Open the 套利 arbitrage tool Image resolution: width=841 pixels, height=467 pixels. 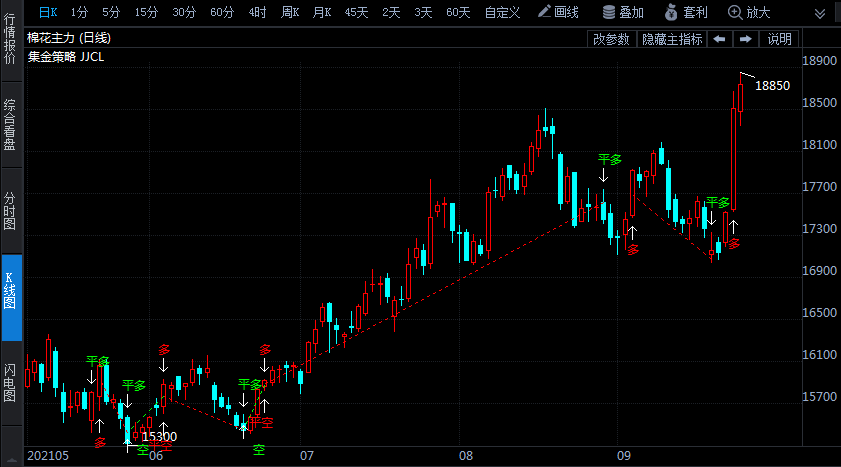[686, 12]
